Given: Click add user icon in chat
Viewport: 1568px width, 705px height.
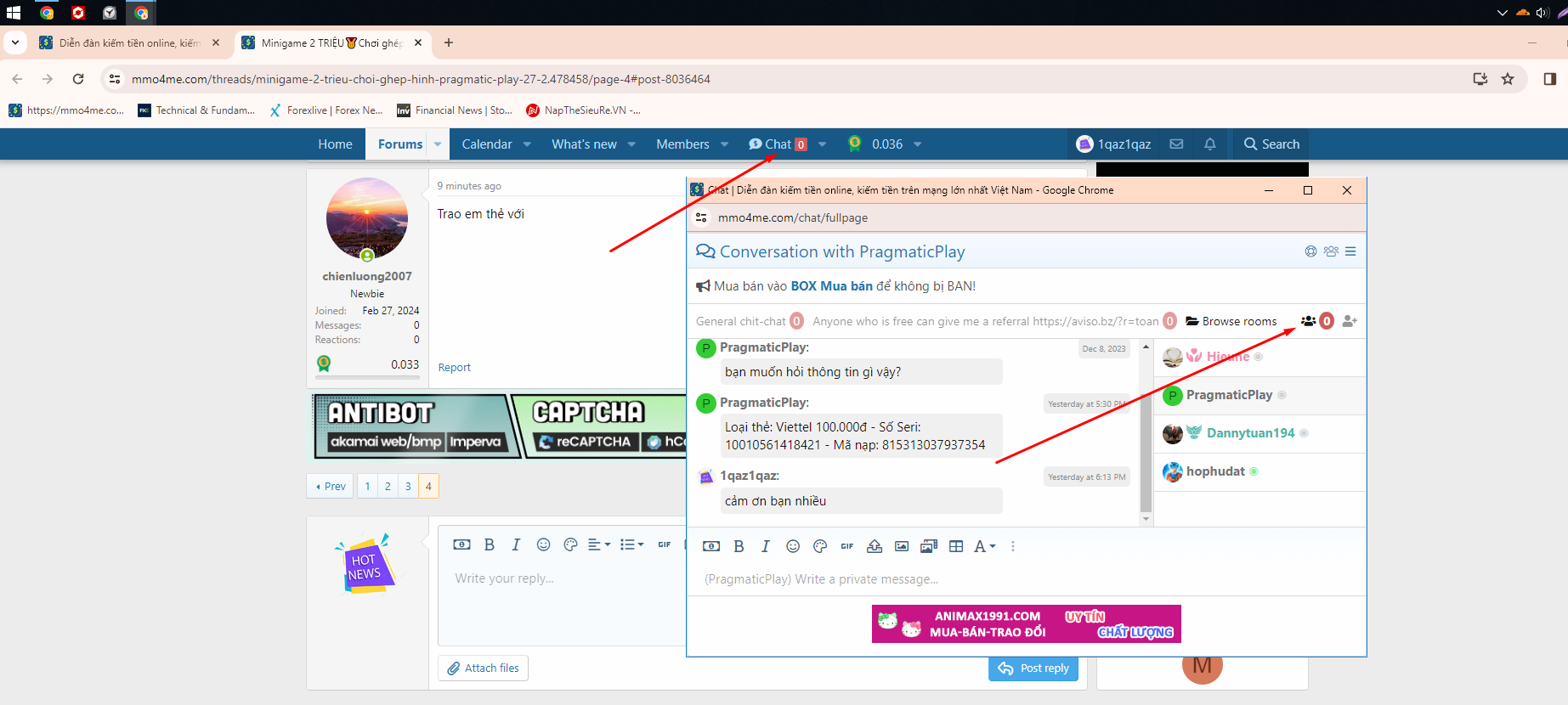Looking at the screenshot, I should pyautogui.click(x=1350, y=321).
